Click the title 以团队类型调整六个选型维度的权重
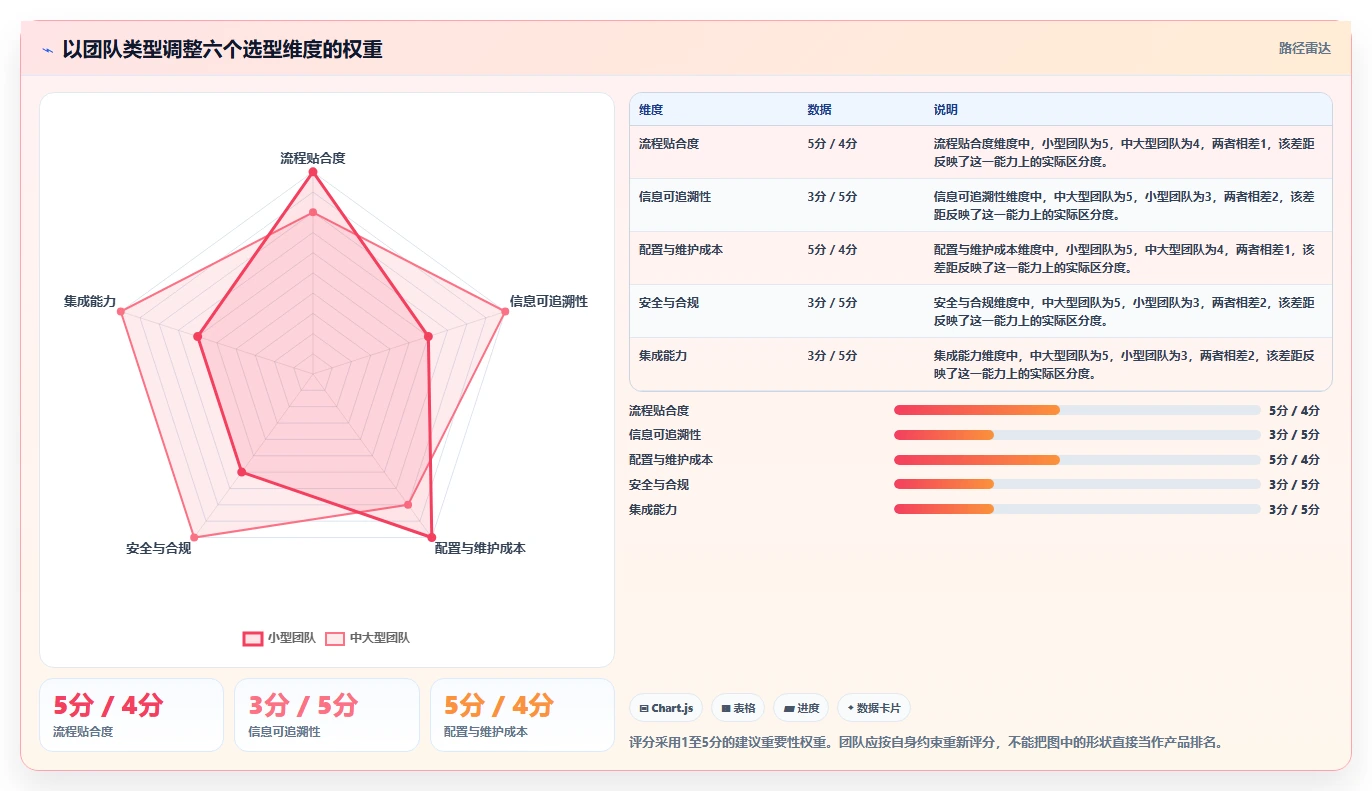1372x791 pixels. [222, 49]
